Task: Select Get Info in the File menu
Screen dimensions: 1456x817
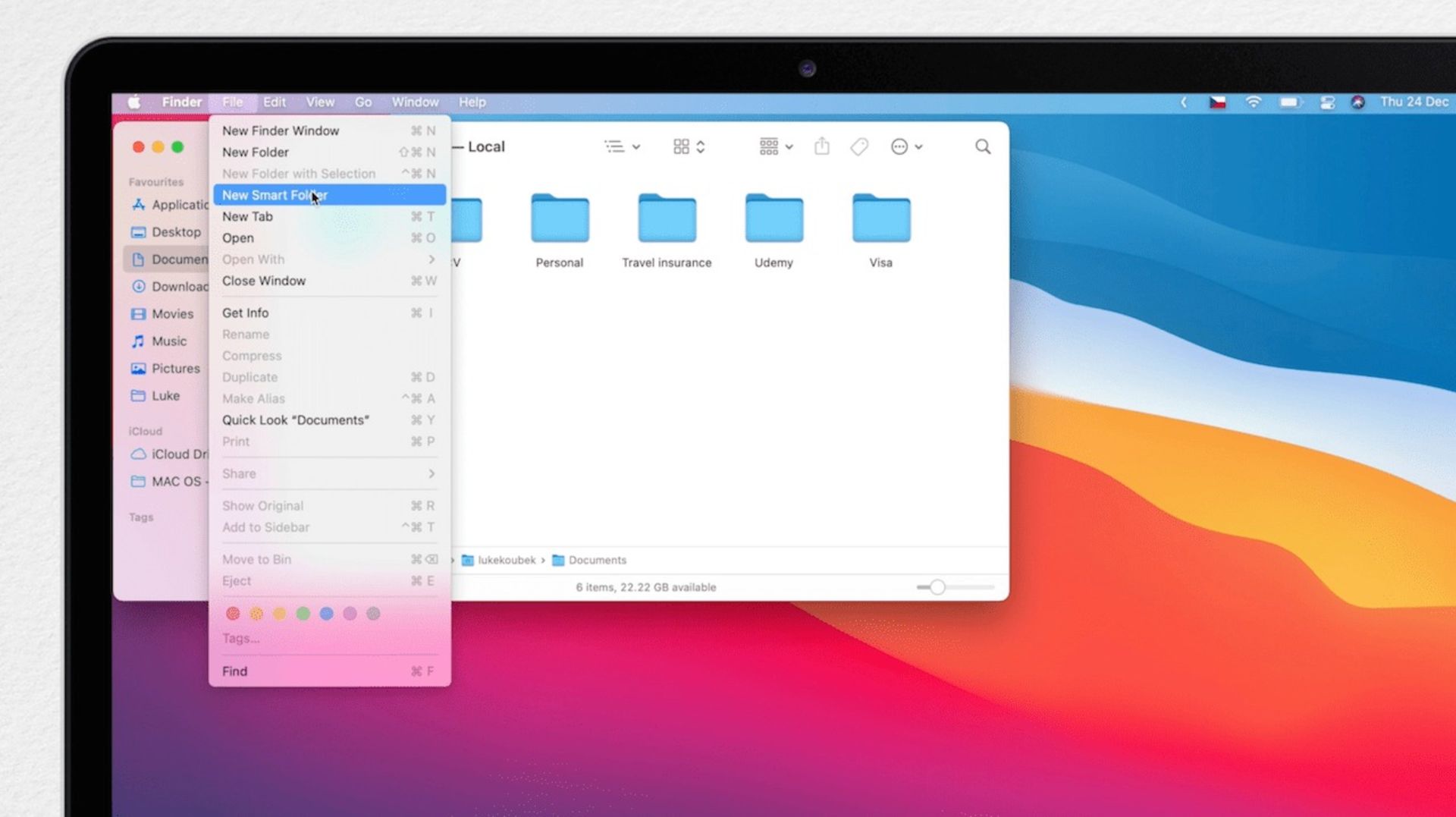Action: (x=245, y=313)
